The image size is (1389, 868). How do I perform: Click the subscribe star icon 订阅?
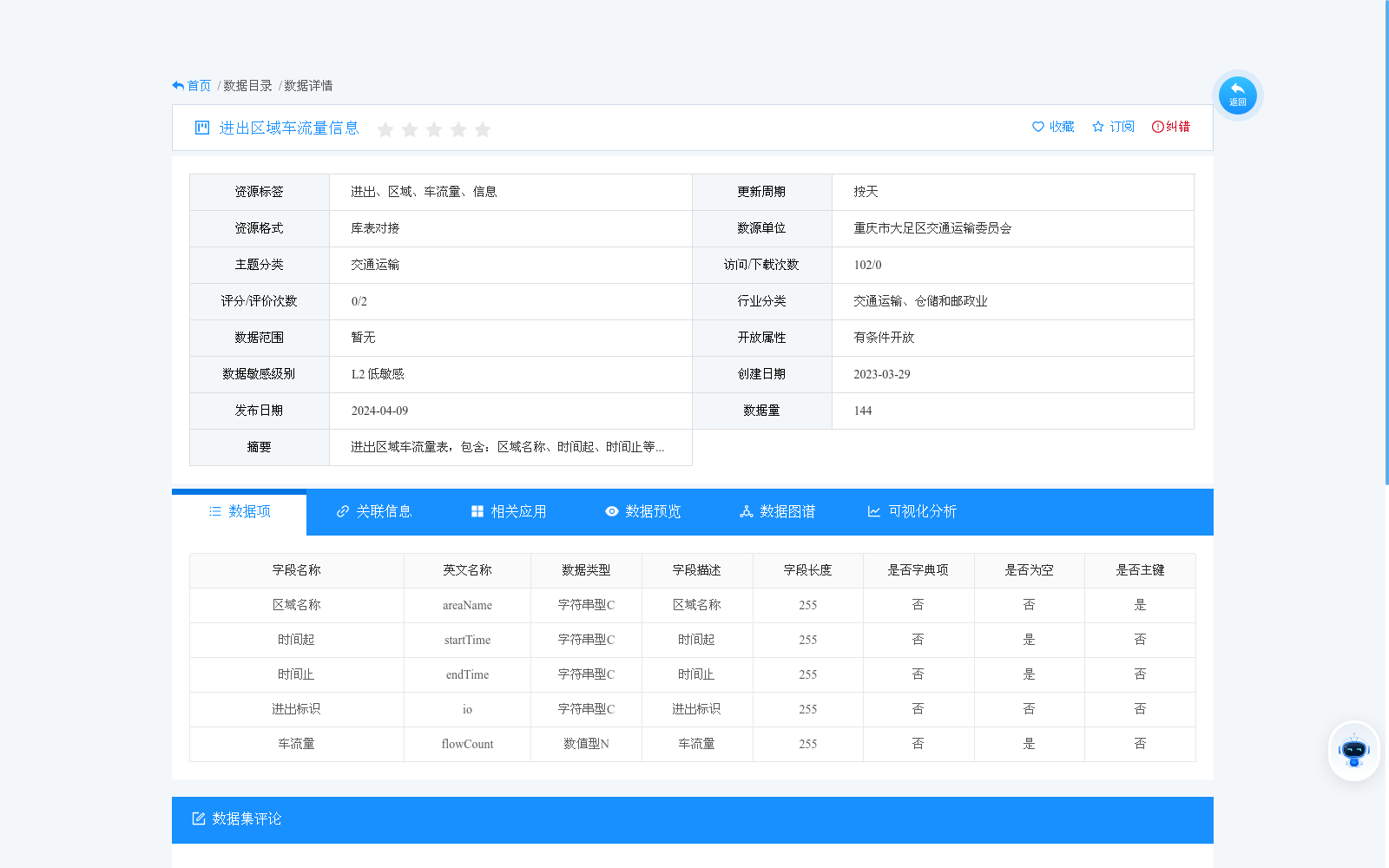1098,127
